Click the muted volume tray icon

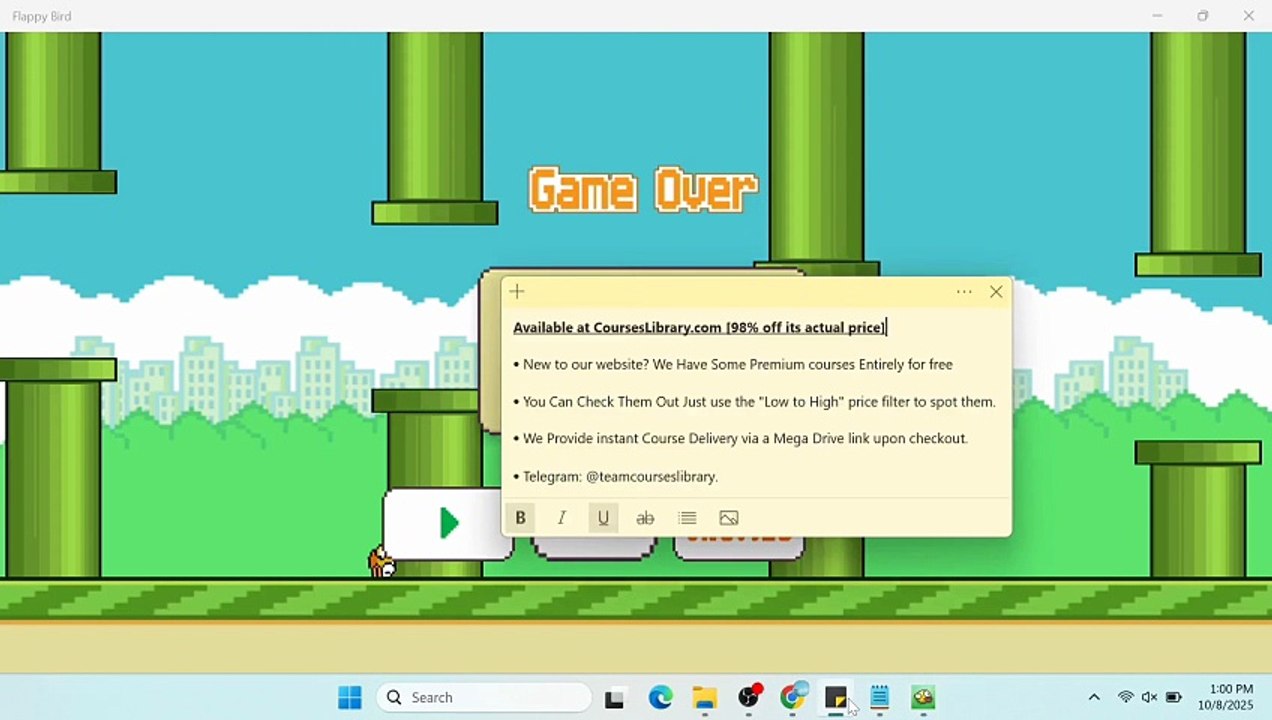[x=1150, y=697]
